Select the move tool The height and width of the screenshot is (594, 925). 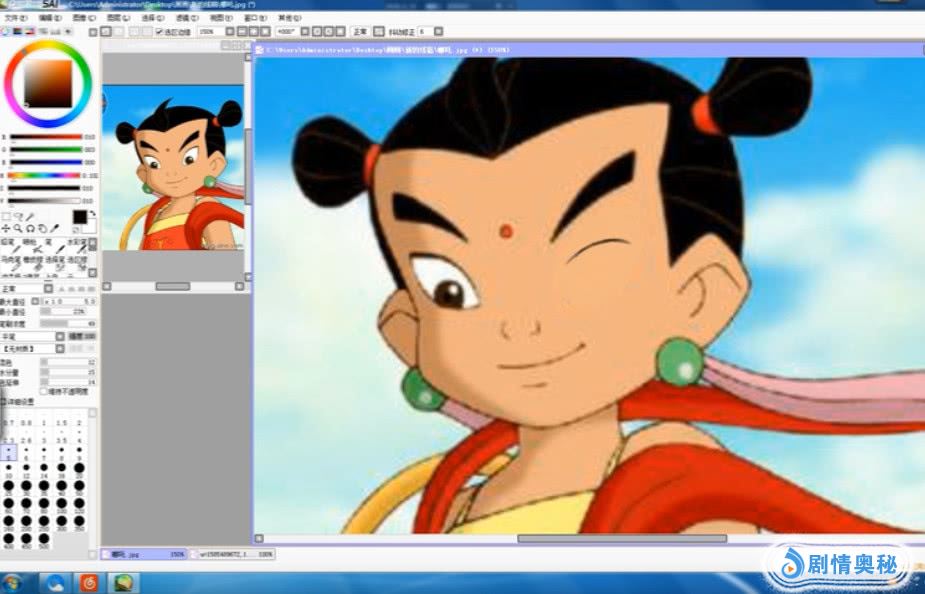pos(6,229)
